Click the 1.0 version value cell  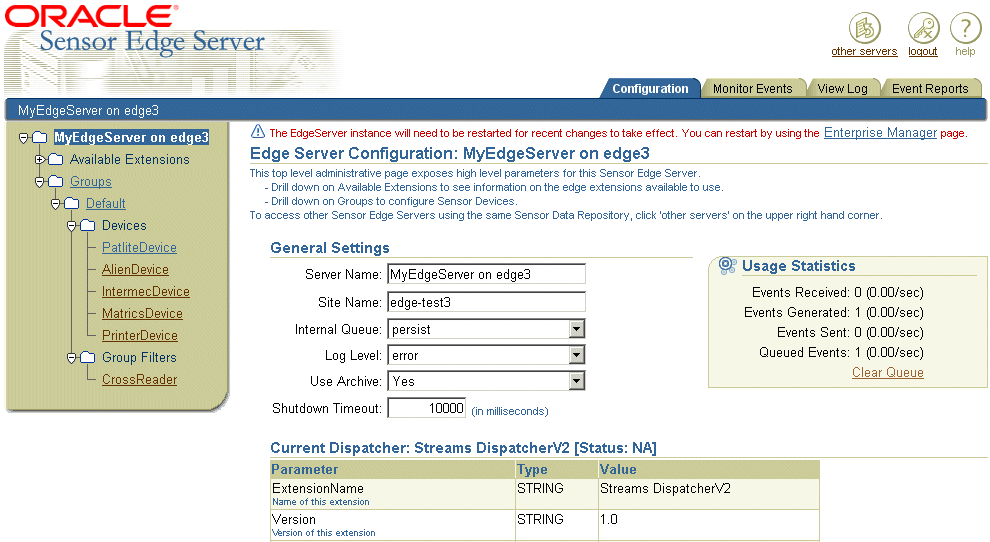point(708,526)
